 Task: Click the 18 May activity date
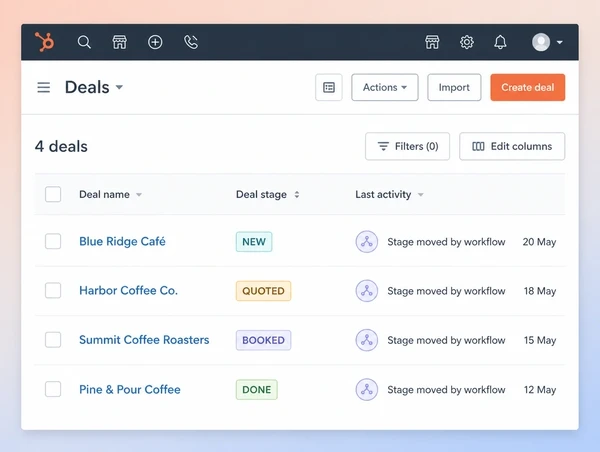click(x=540, y=291)
